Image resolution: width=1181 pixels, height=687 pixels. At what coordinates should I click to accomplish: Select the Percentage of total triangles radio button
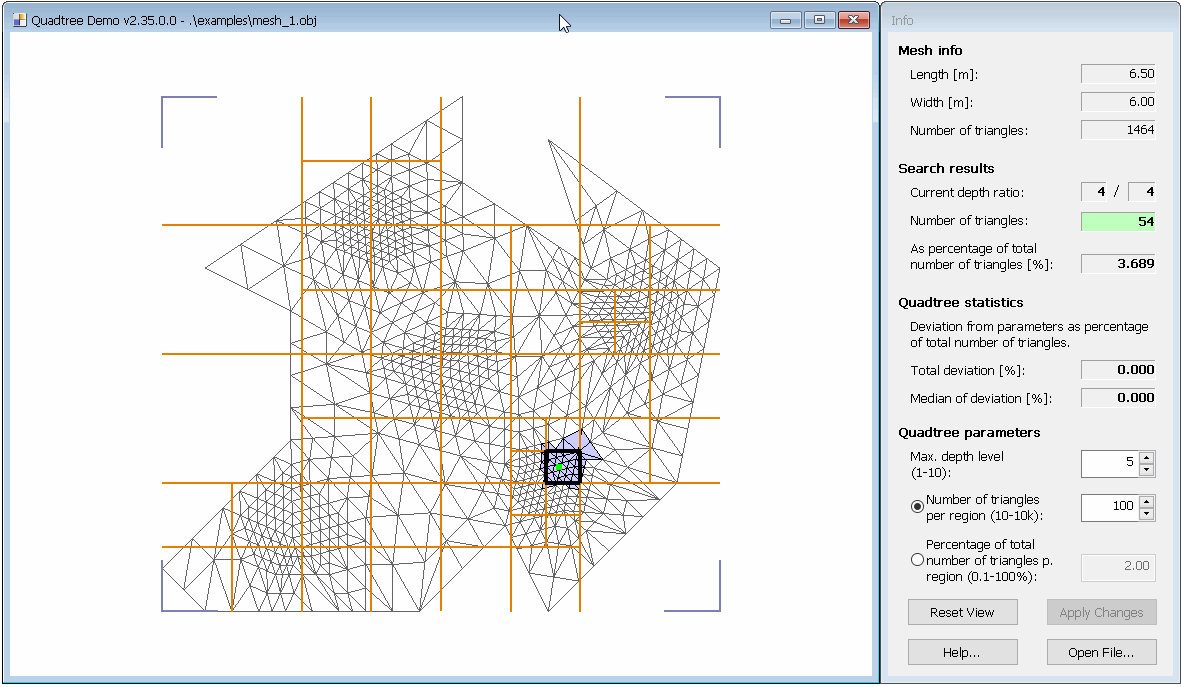(x=917, y=560)
